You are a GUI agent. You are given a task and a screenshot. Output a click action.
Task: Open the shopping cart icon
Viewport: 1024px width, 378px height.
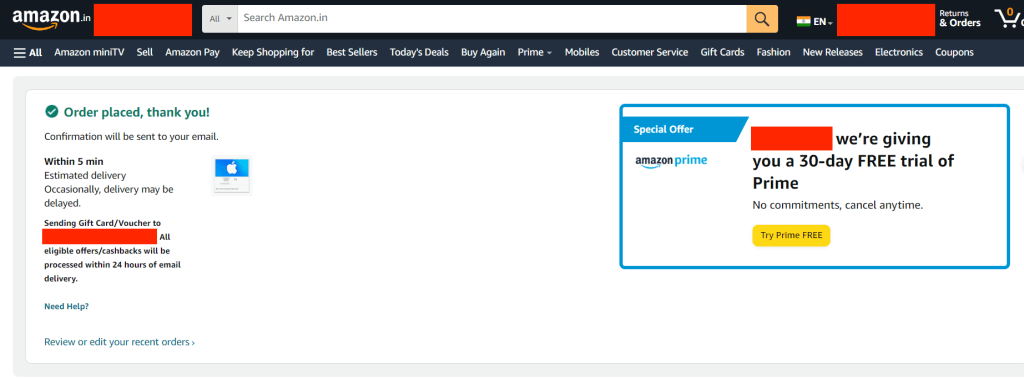[1009, 19]
